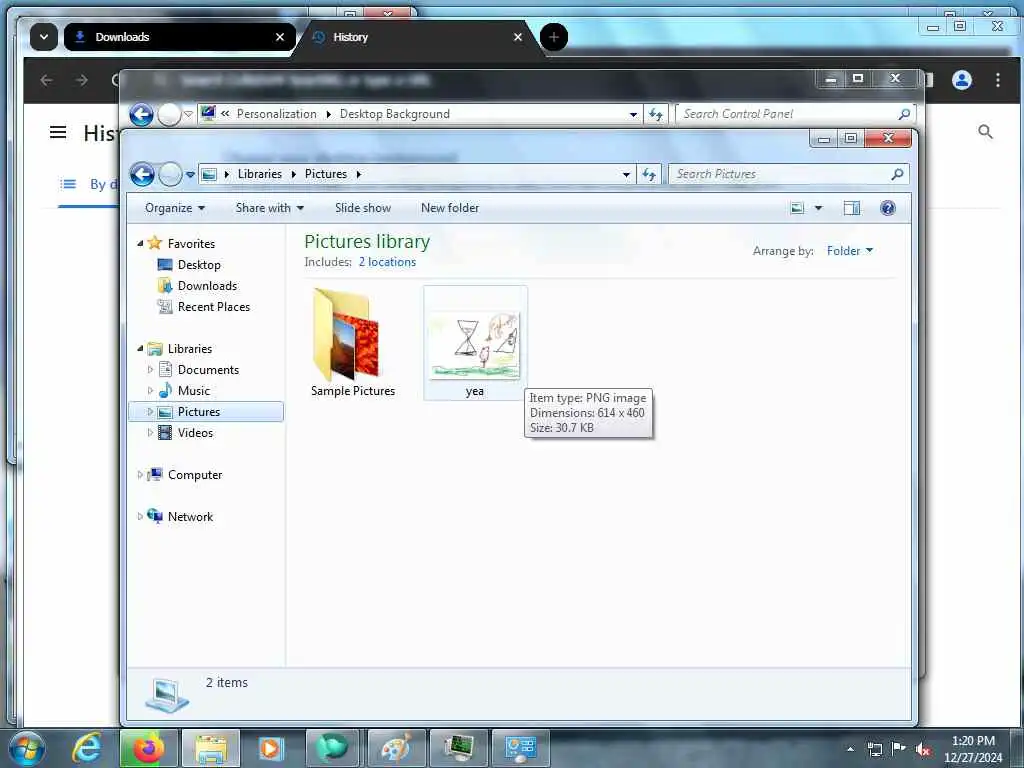Click the Back button in Pictures explorer window

(142, 174)
